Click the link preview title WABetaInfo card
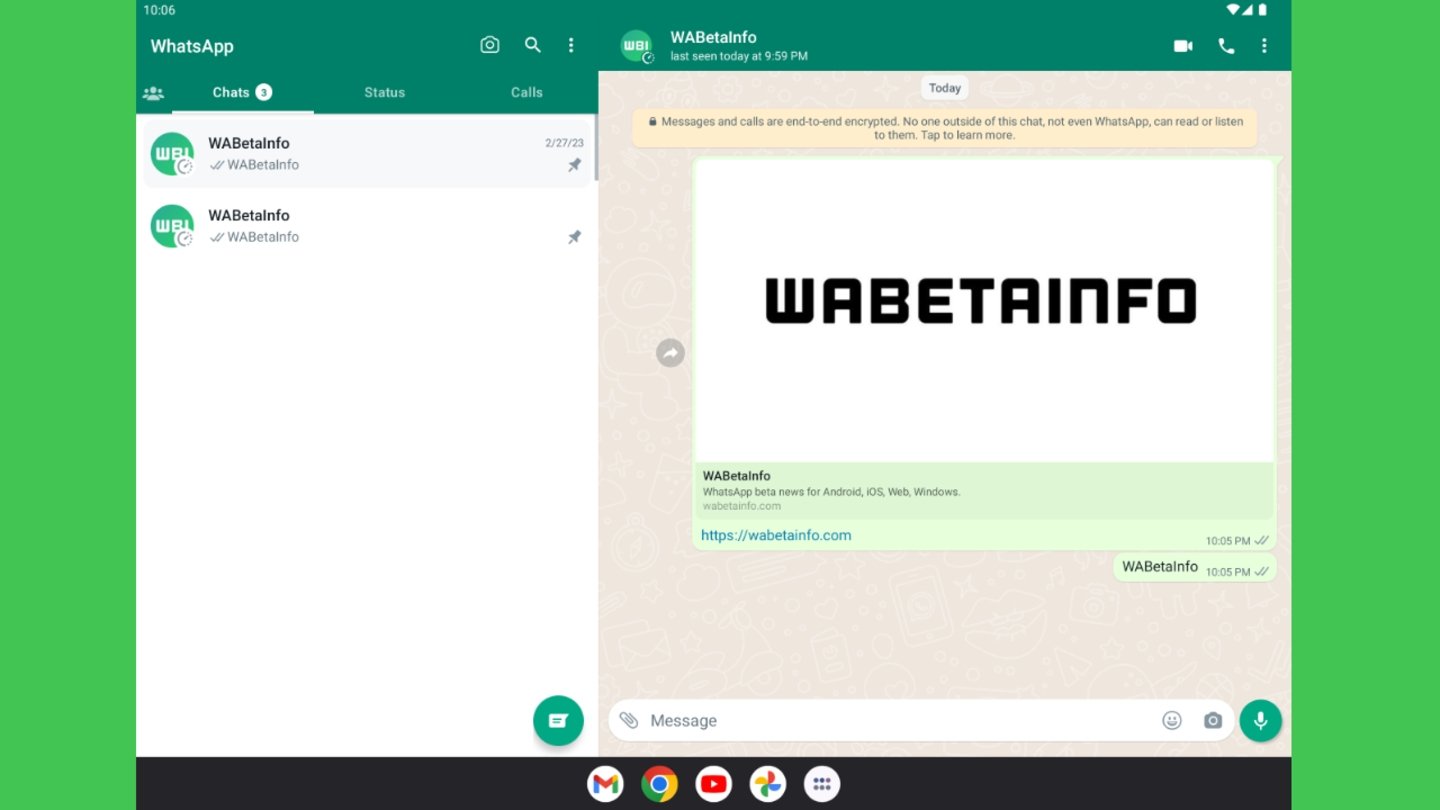 [984, 490]
